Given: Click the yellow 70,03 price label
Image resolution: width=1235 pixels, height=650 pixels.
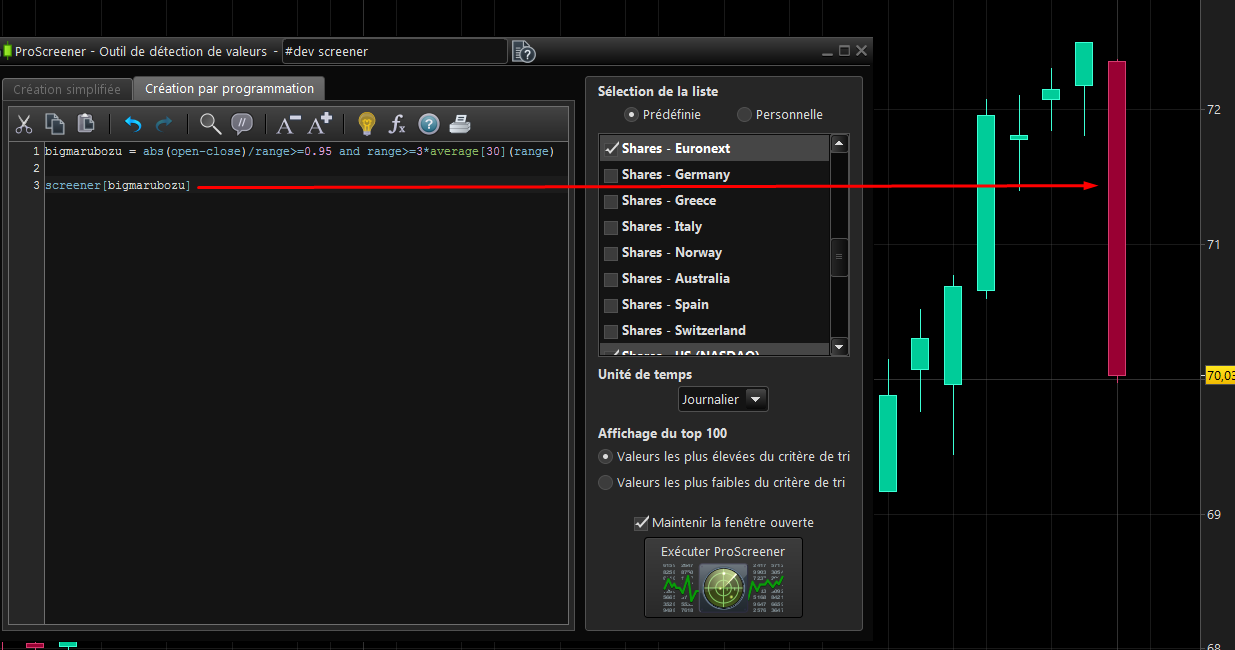Looking at the screenshot, I should 1220,375.
